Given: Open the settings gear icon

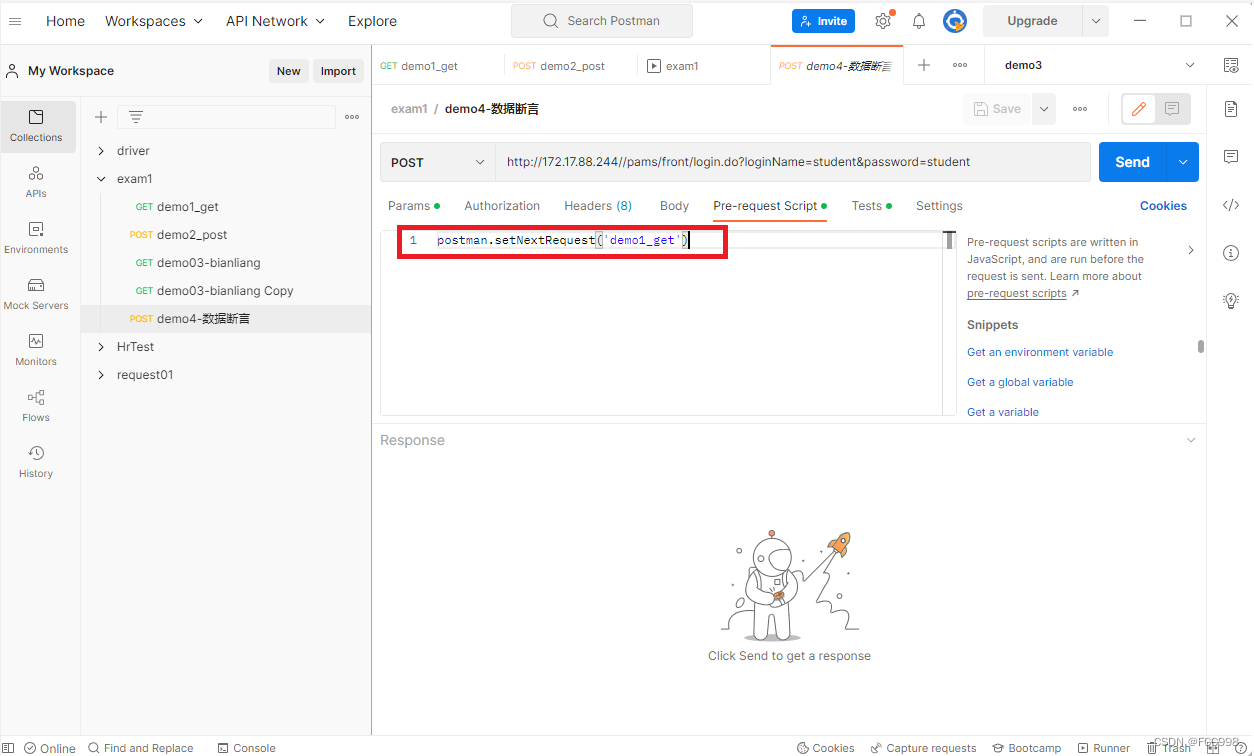Looking at the screenshot, I should pos(883,21).
